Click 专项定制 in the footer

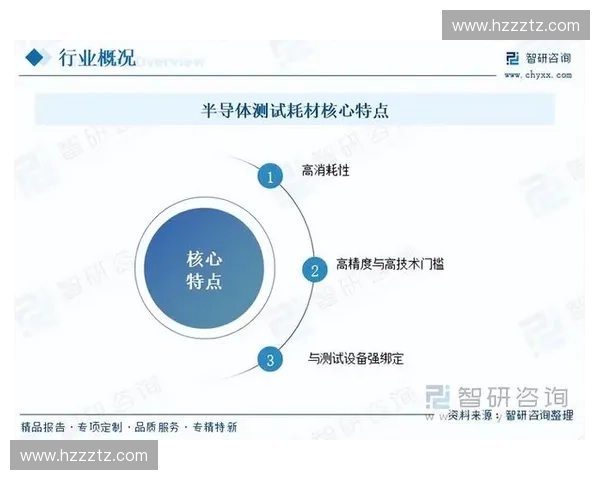click(x=101, y=427)
